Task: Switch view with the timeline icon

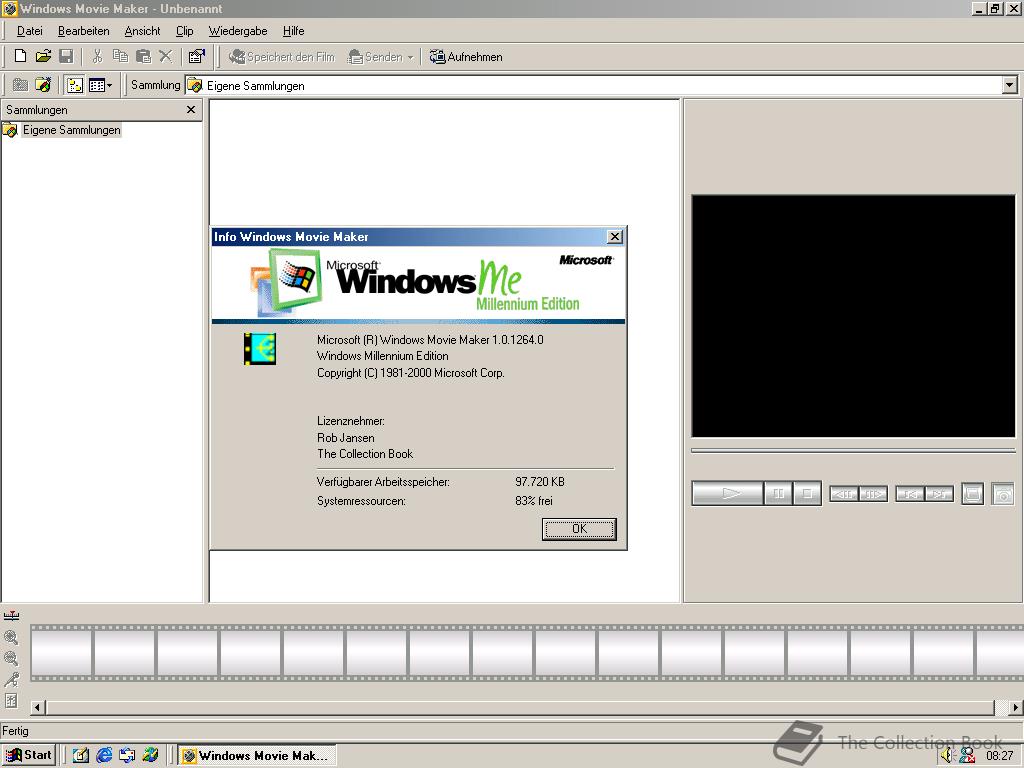Action: (11, 616)
